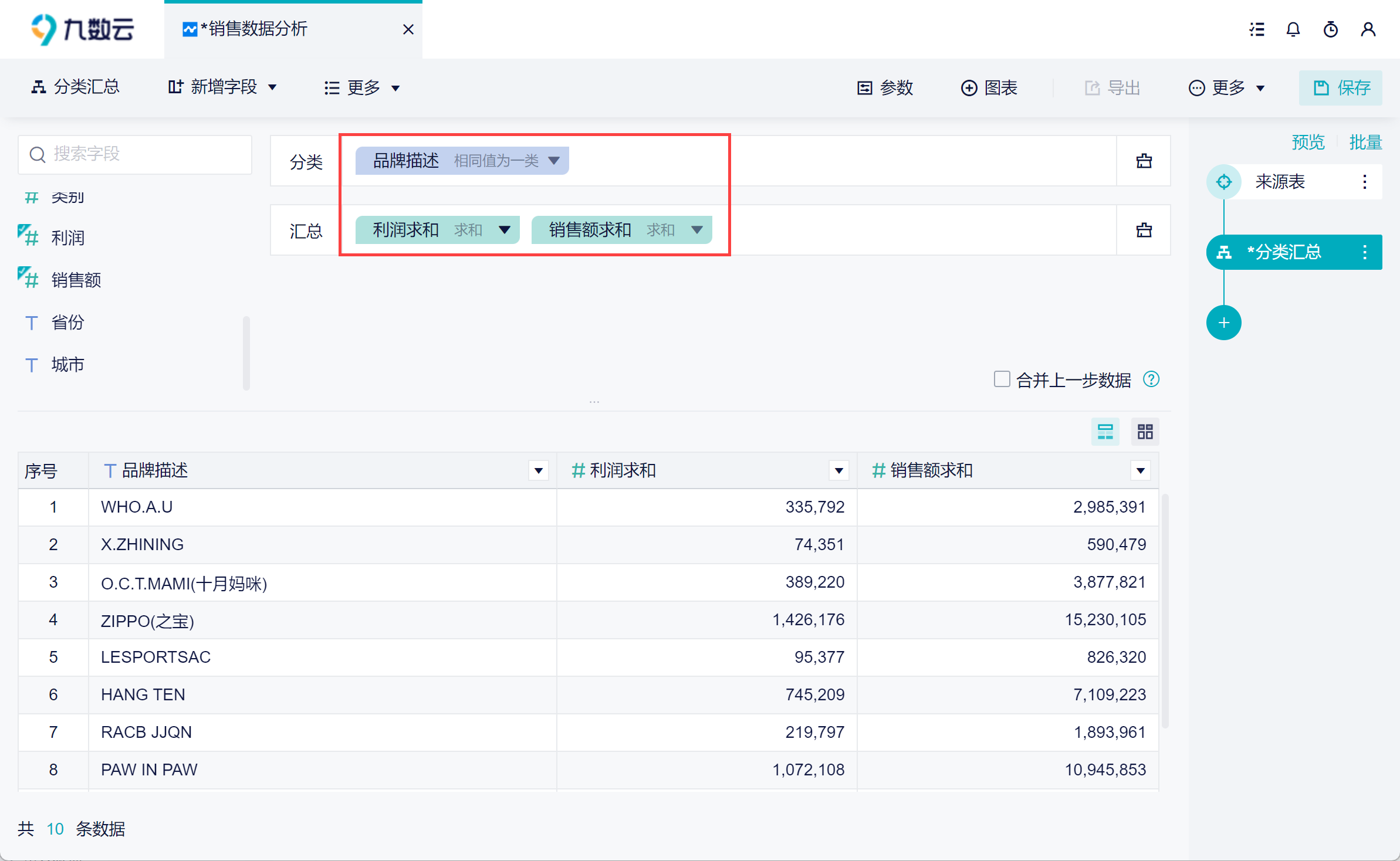1400x861 pixels.
Task: Open 销售额求和 aggregation dropdown
Action: 697,229
